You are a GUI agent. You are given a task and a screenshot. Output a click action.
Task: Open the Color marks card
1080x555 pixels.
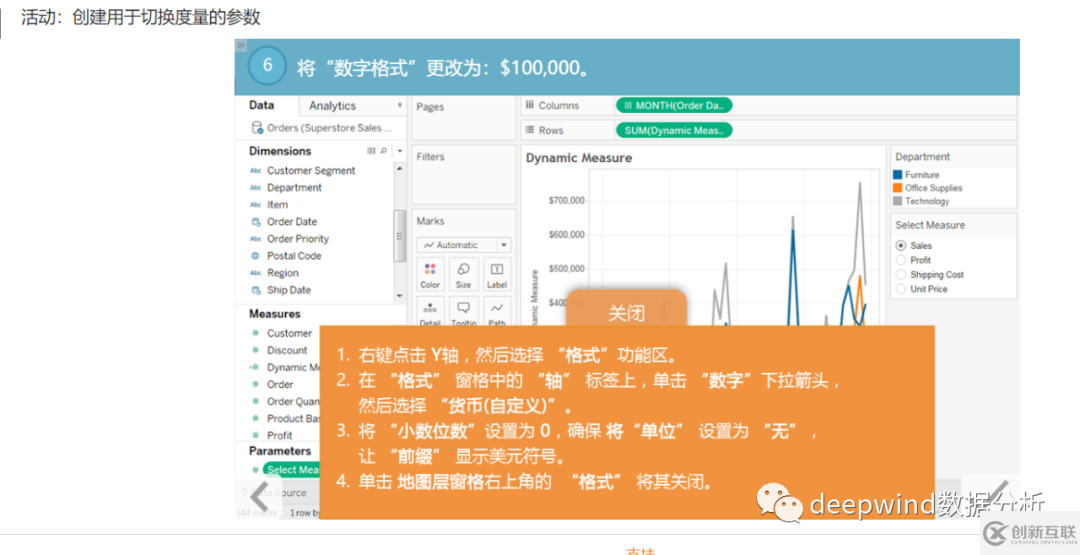tap(430, 275)
